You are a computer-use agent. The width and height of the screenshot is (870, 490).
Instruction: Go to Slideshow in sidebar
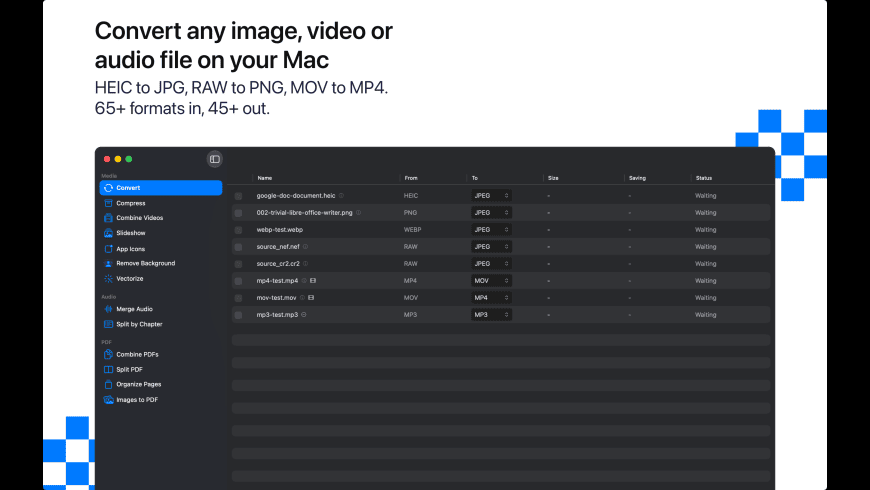[131, 233]
